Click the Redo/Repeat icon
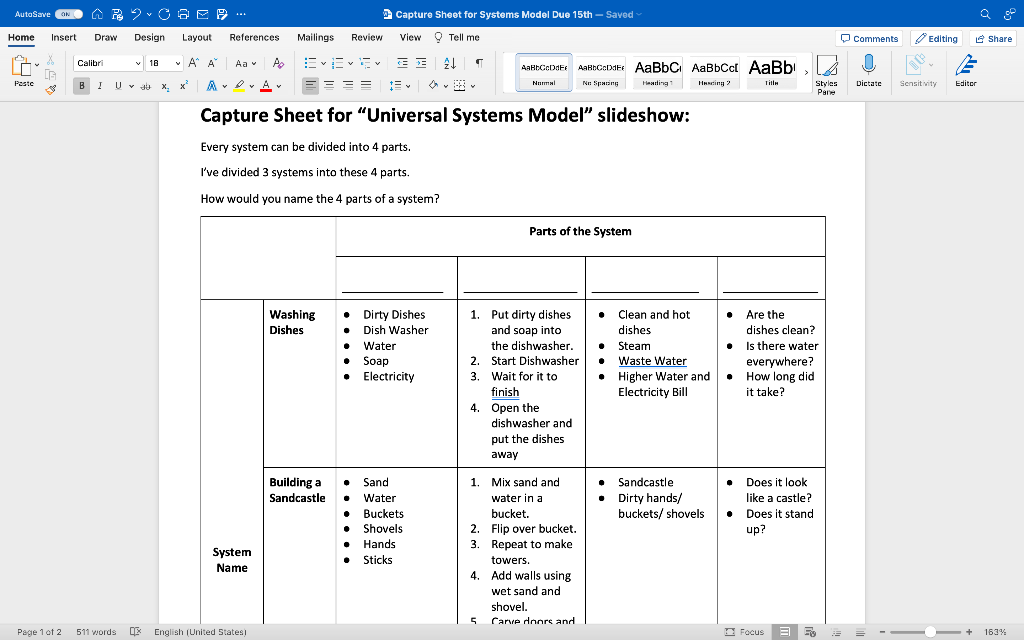The image size is (1024, 640). (x=164, y=14)
